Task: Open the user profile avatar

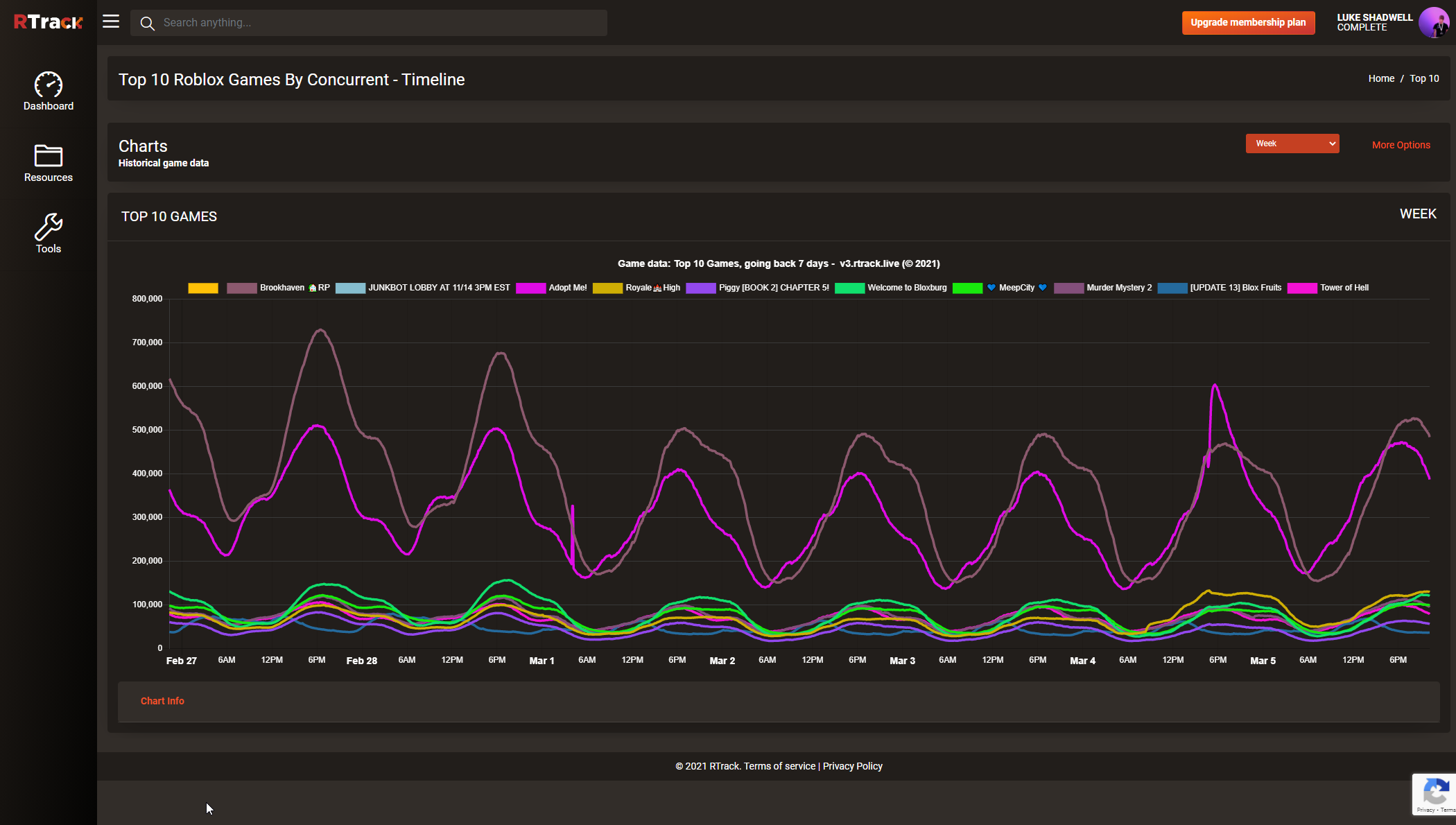Action: click(x=1432, y=22)
